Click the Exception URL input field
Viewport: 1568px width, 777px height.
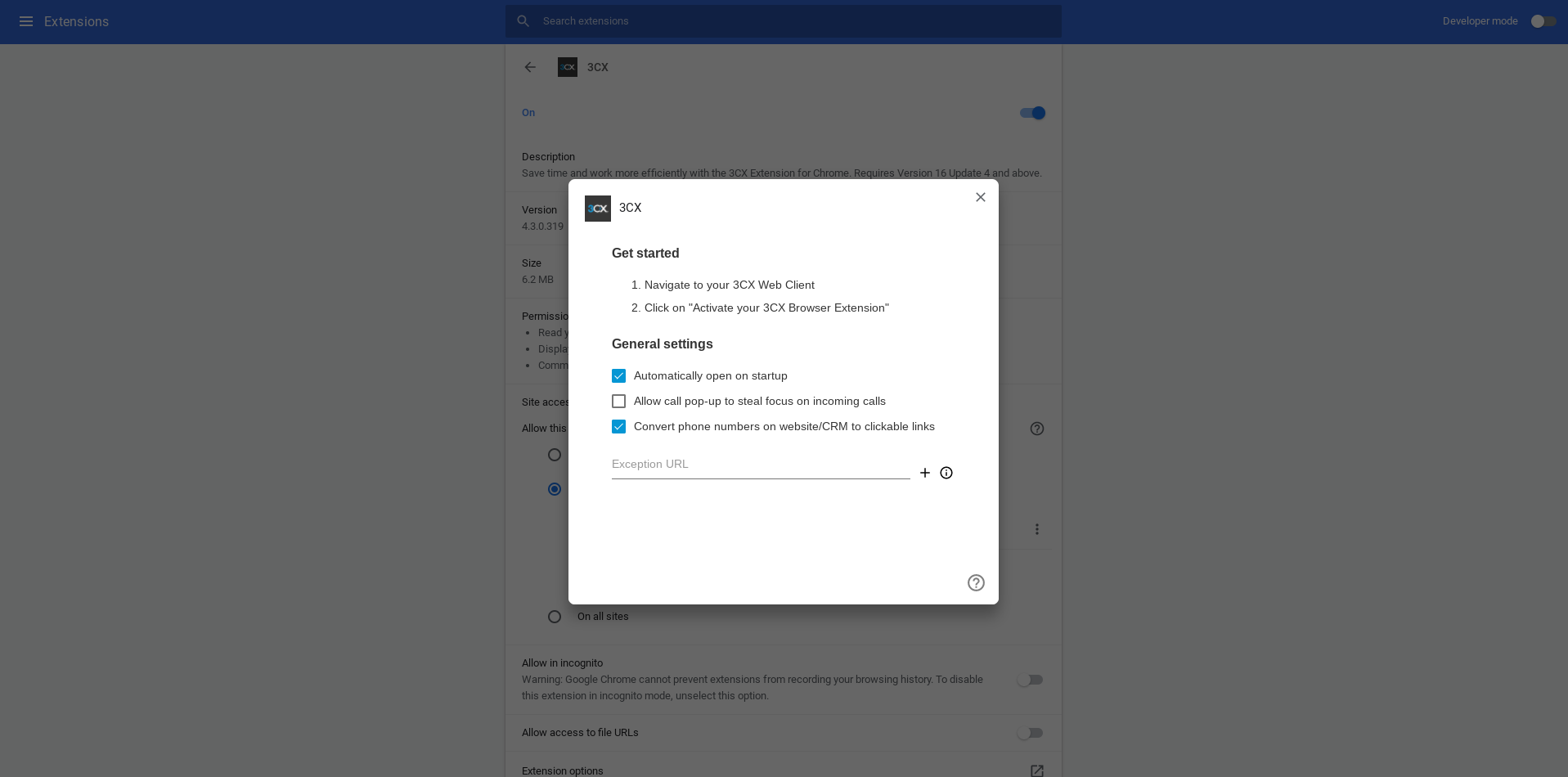click(761, 465)
